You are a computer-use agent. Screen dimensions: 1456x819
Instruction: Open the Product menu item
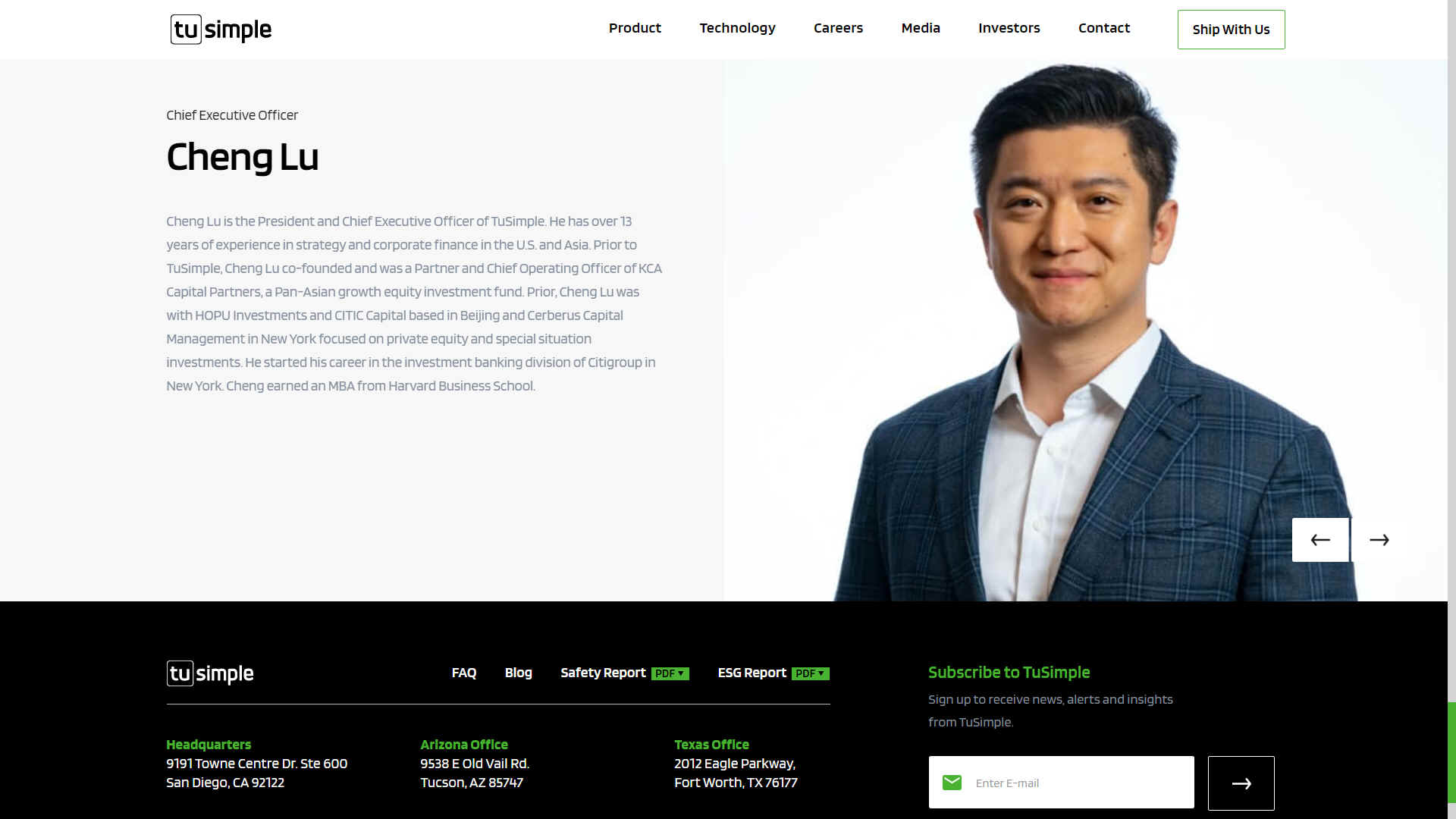pos(635,28)
